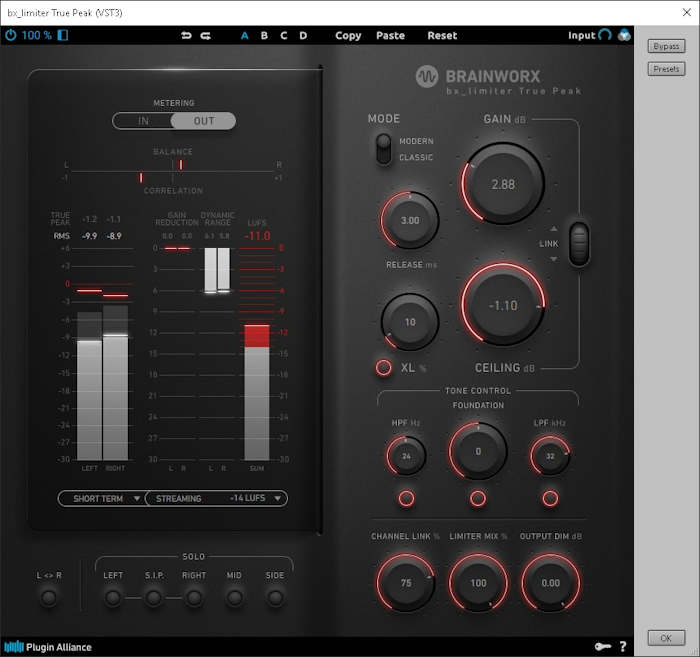The width and height of the screenshot is (700, 657).
Task: Click the 100 % scaling value
Action: click(36, 35)
